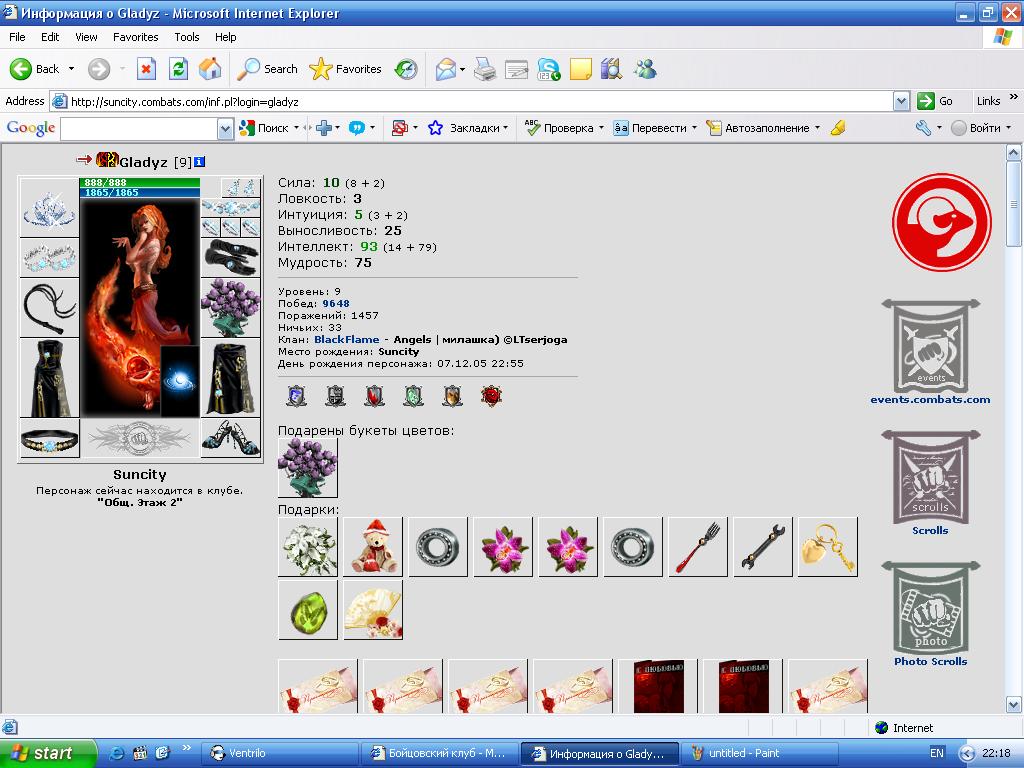This screenshot has height=768, width=1024.
Task: Click the Google toolbar bookmarks star icon
Action: [x=436, y=128]
